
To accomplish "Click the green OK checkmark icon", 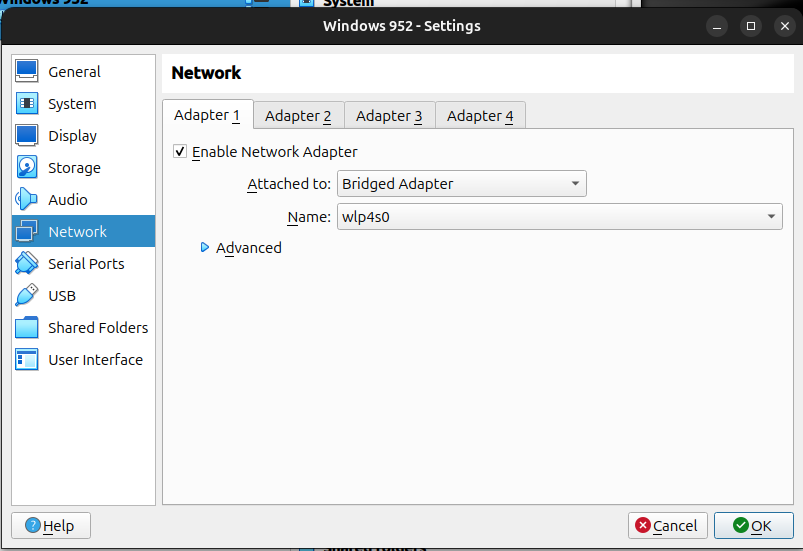I will 741,525.
